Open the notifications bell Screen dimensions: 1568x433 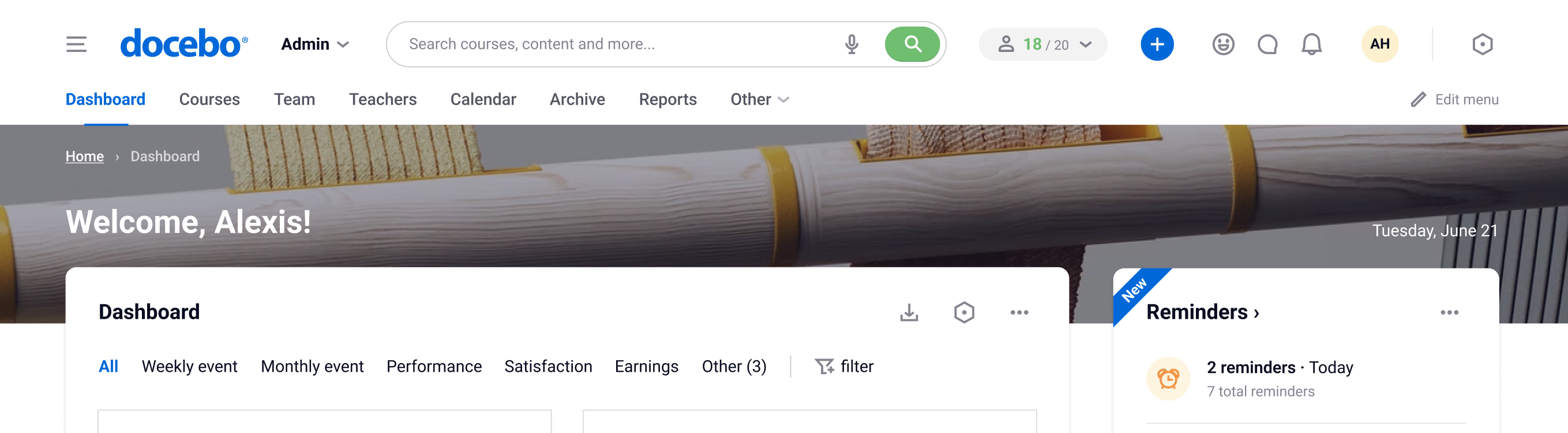pos(1311,44)
